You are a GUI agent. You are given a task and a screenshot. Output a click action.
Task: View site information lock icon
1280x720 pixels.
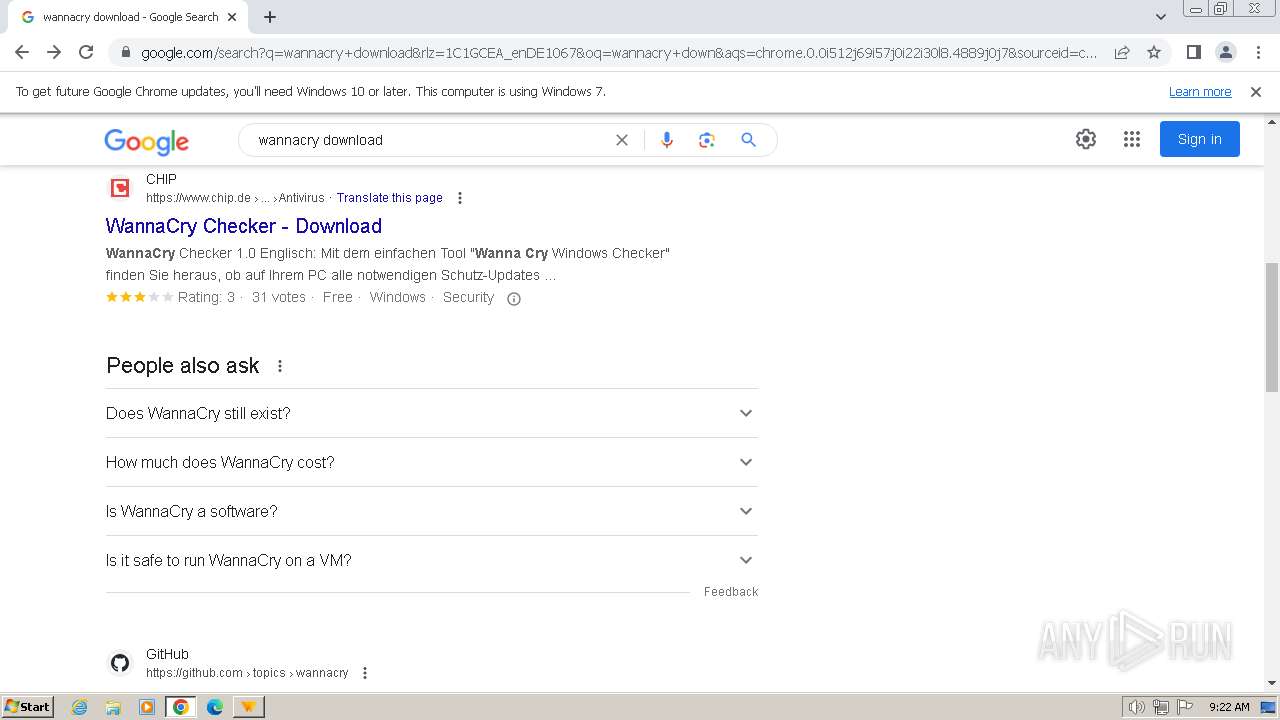tap(125, 52)
